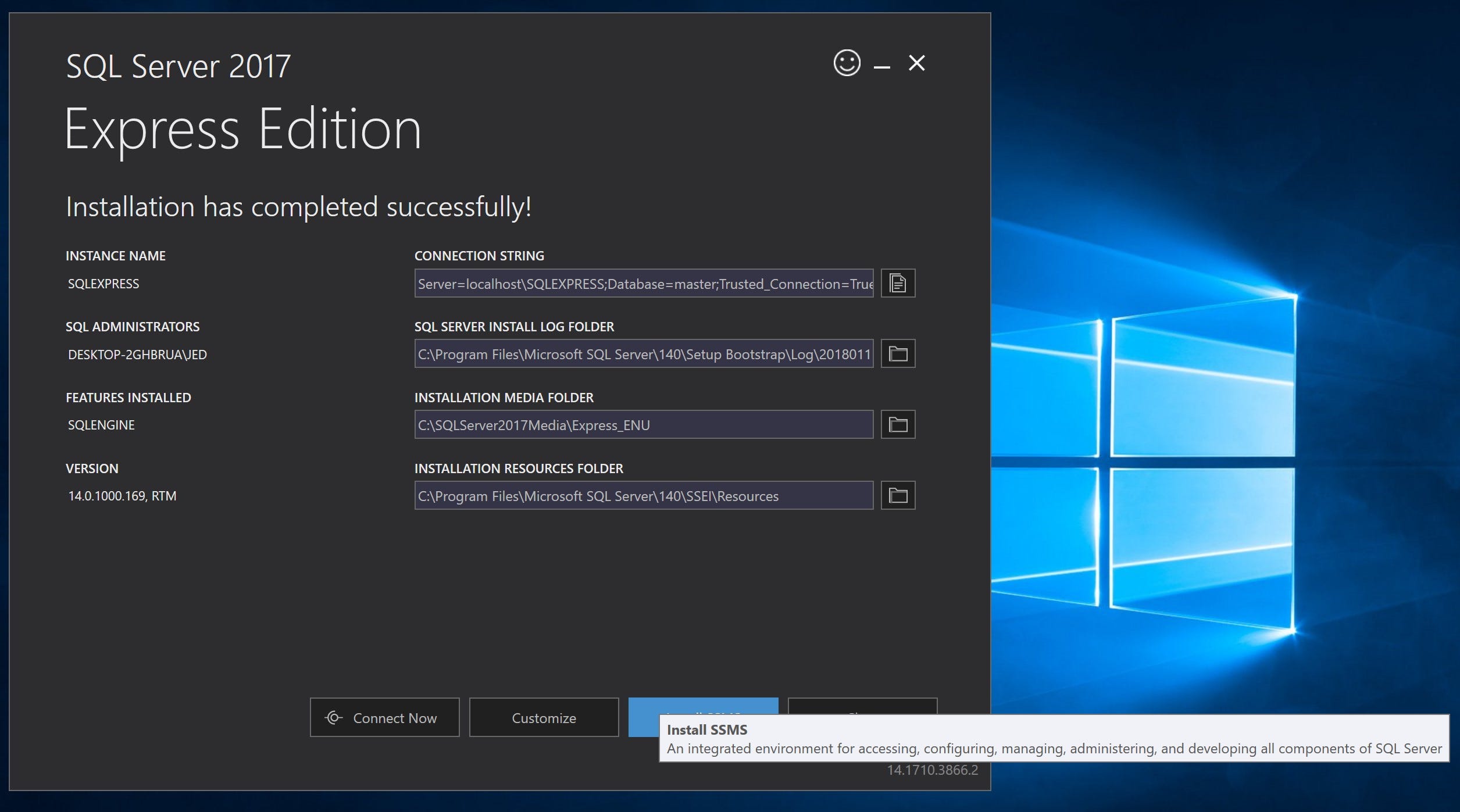Click the SQLENGINE installed feature text
The image size is (1460, 812).
tap(101, 425)
